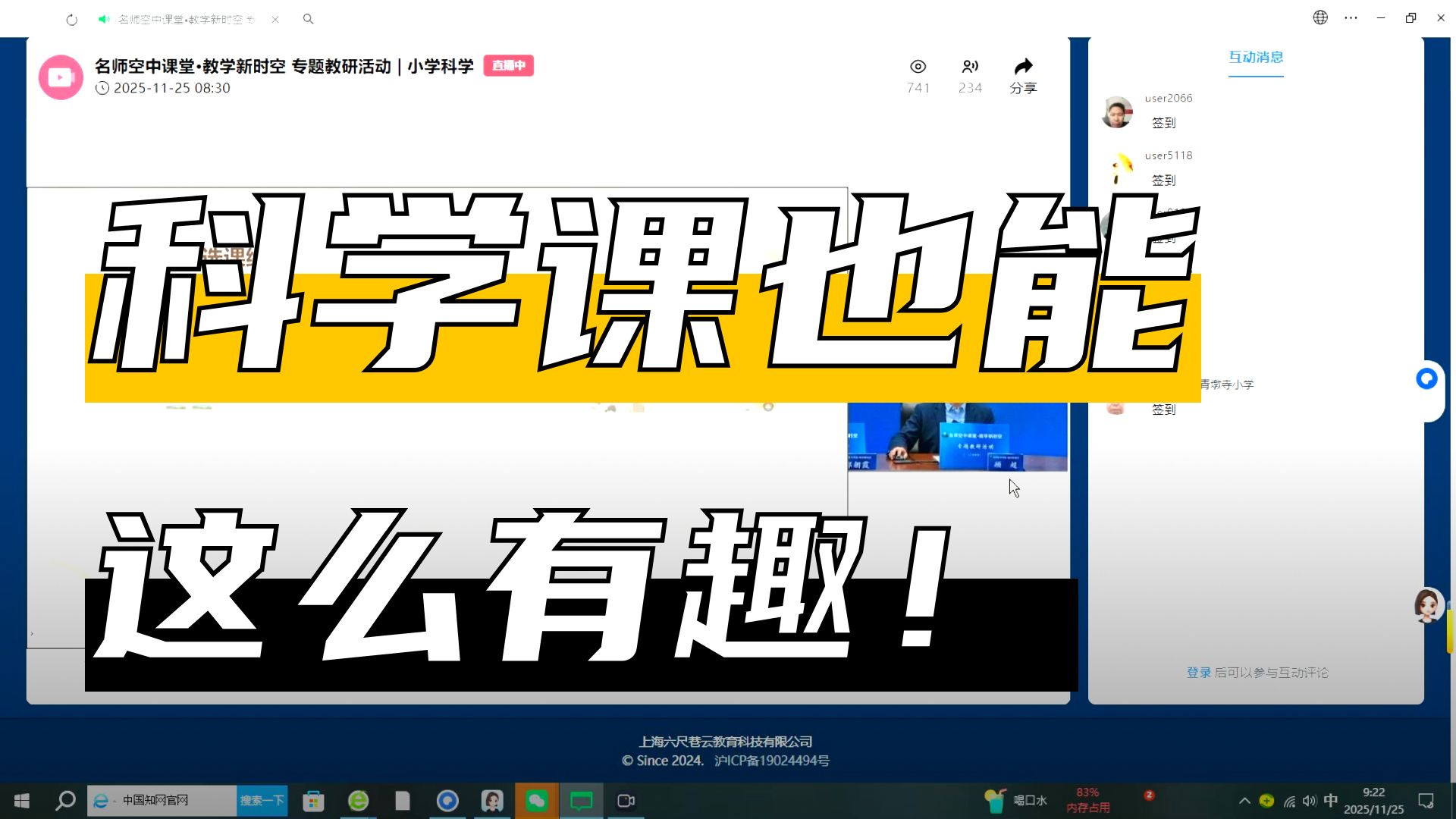Click the 登录 login link
This screenshot has height=819, width=1456.
1198,673
